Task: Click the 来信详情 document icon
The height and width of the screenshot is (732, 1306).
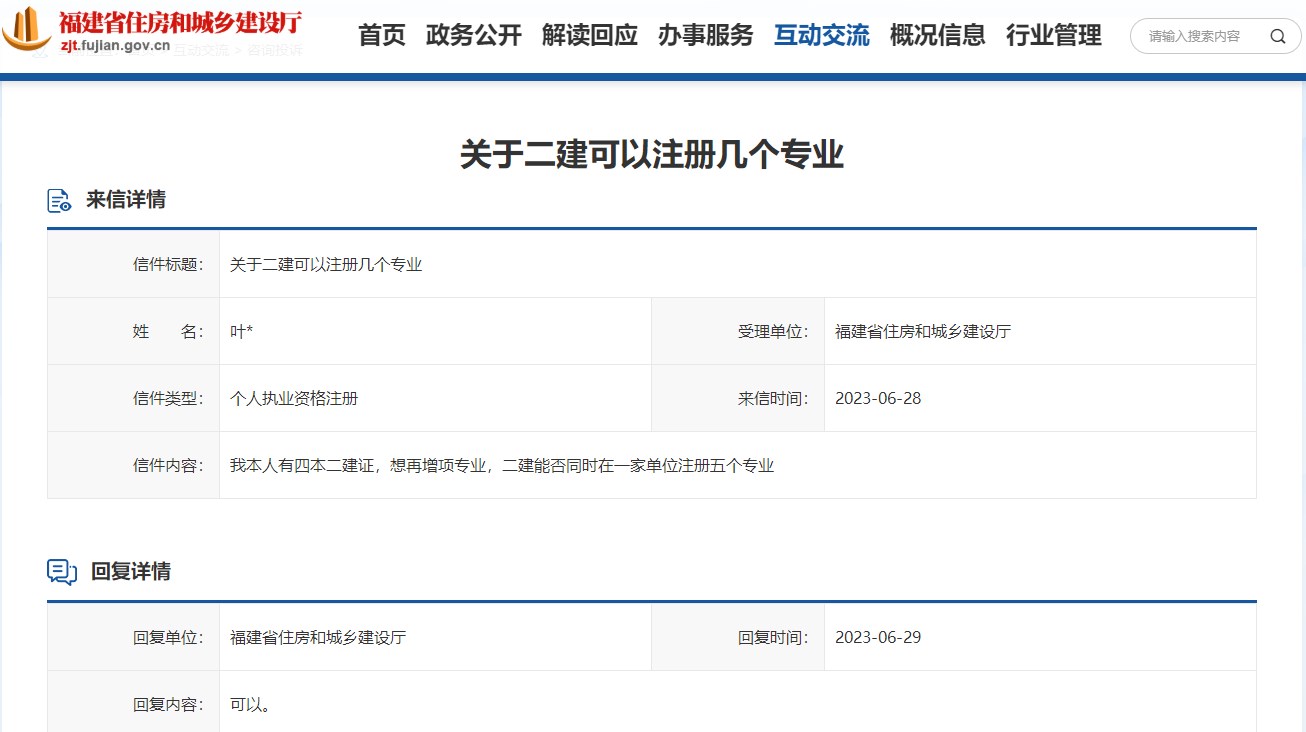Action: [x=61, y=198]
